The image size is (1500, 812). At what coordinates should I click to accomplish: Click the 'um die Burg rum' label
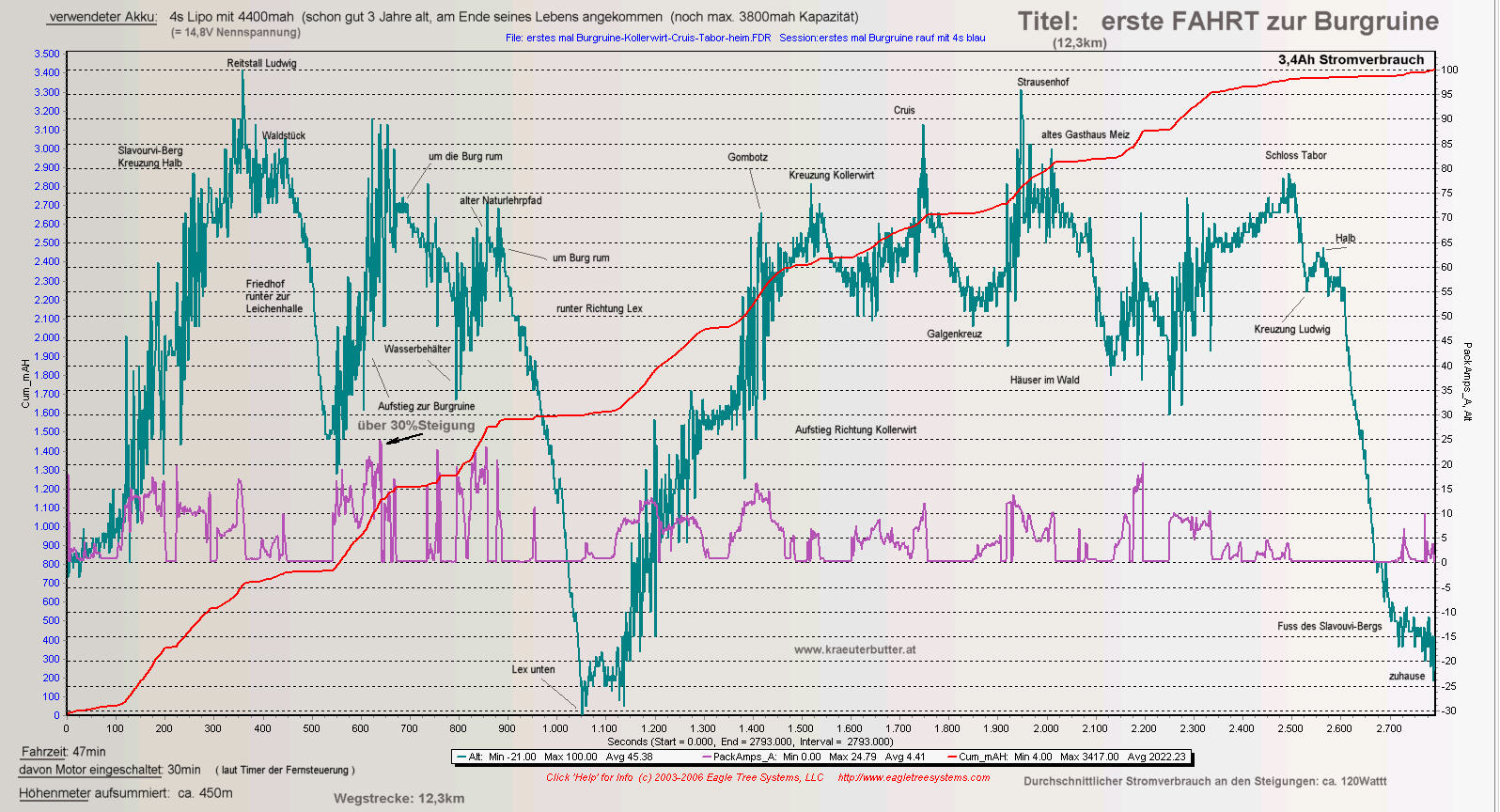click(x=465, y=156)
